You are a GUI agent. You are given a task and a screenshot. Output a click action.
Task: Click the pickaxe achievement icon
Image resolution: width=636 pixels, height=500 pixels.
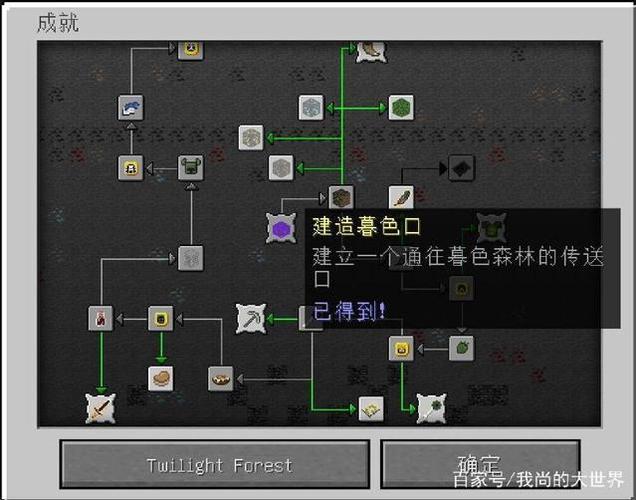click(251, 319)
